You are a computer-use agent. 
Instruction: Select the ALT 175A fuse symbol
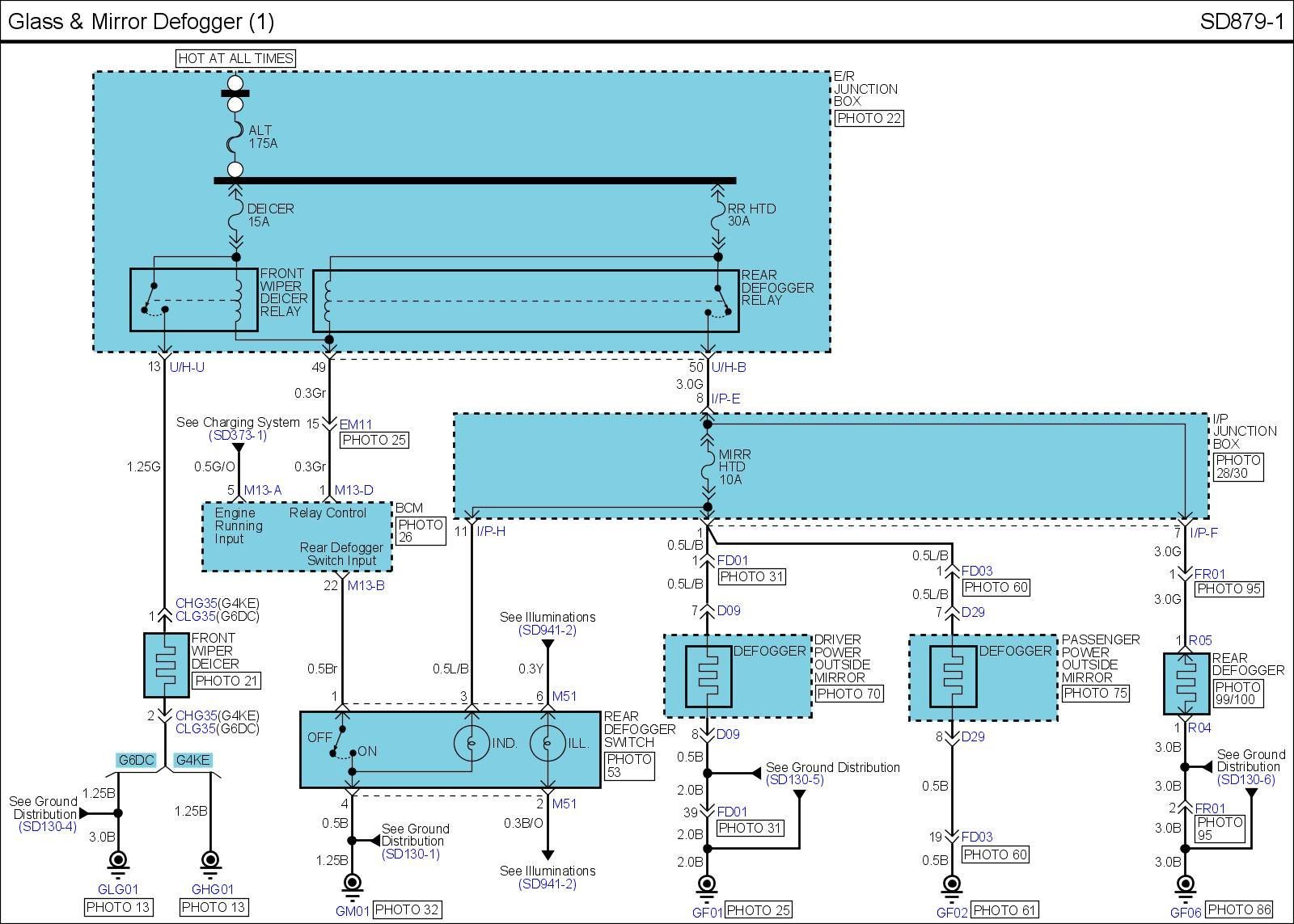[x=235, y=137]
